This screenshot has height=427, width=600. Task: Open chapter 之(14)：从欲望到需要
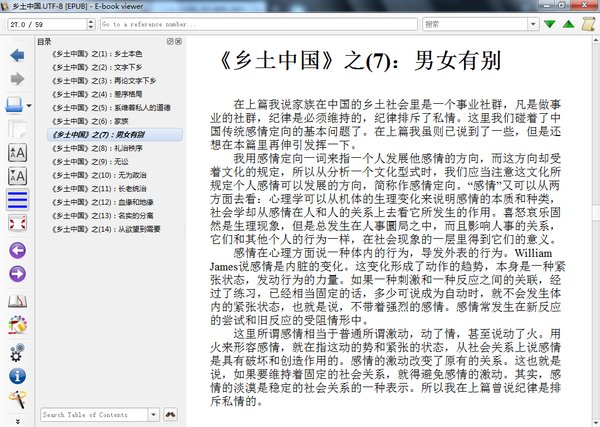point(106,229)
